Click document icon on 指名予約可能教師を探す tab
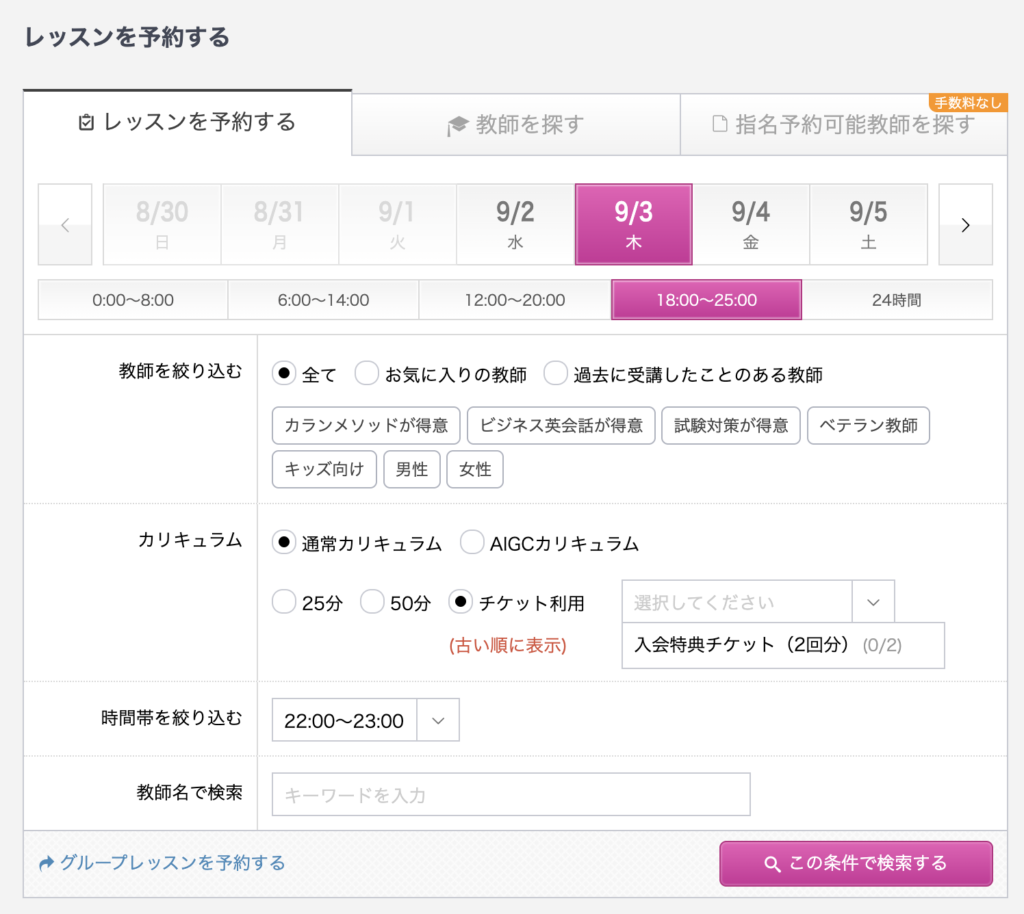 tap(720, 123)
